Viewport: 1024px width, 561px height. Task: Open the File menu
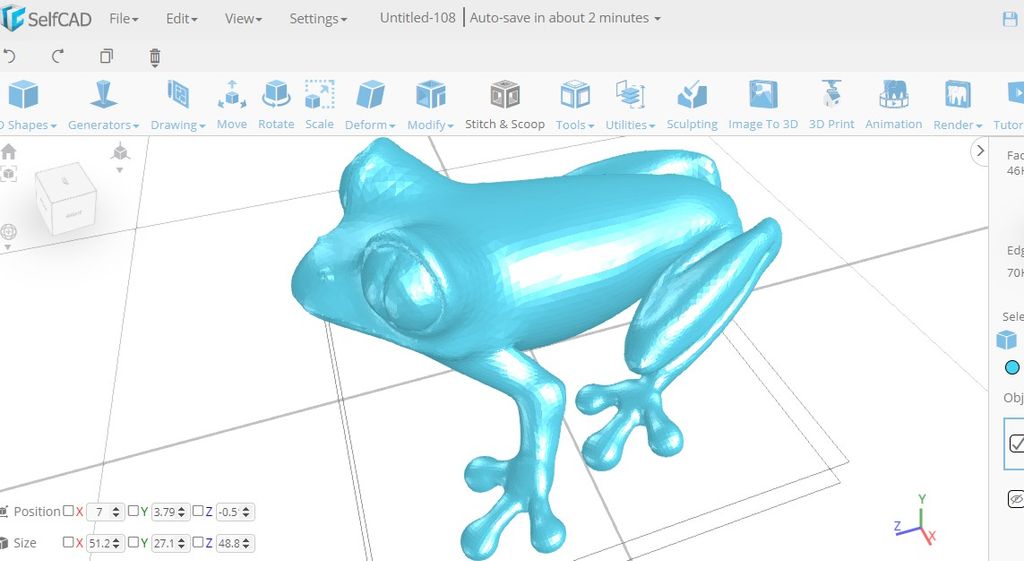(x=123, y=18)
